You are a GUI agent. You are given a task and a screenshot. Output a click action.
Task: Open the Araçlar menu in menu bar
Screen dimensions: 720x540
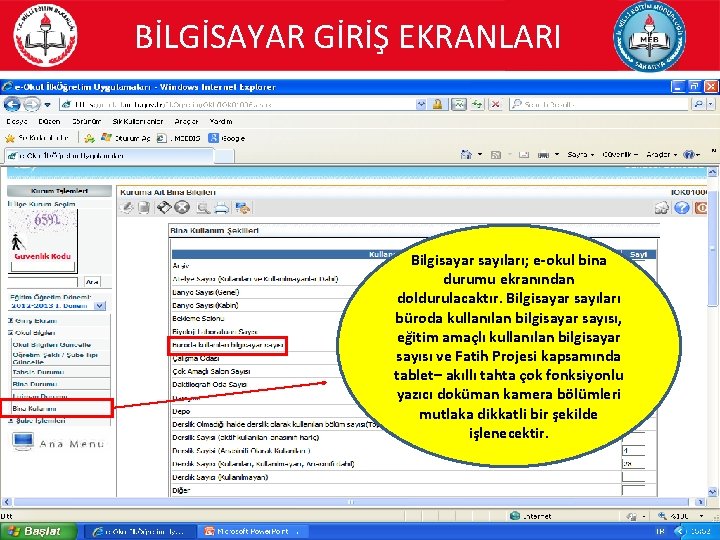[x=186, y=122]
